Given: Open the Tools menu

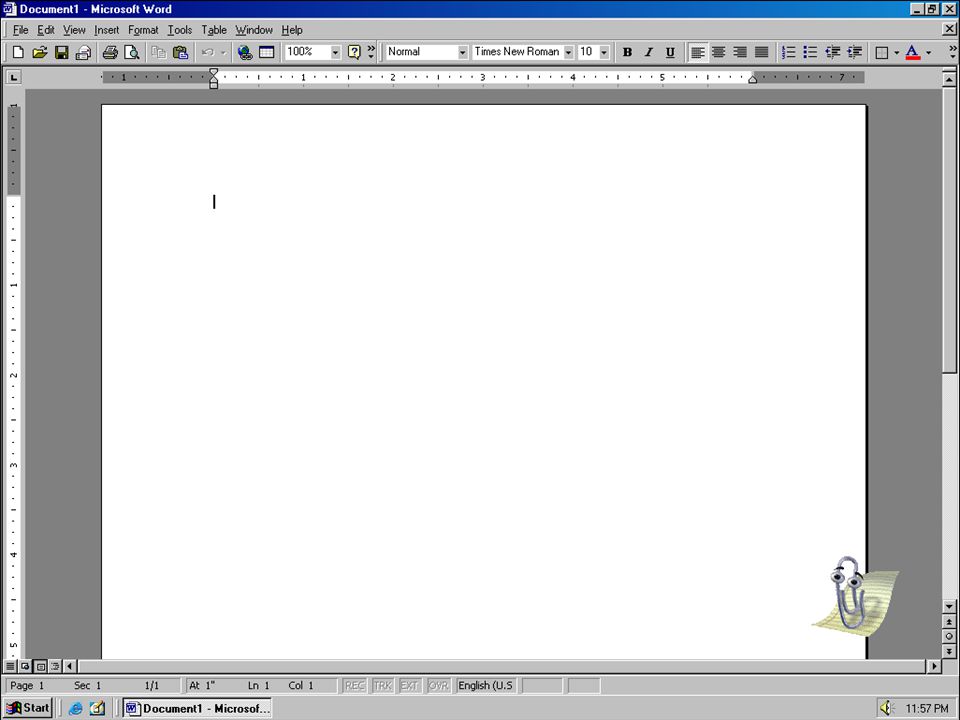Looking at the screenshot, I should tap(179, 30).
